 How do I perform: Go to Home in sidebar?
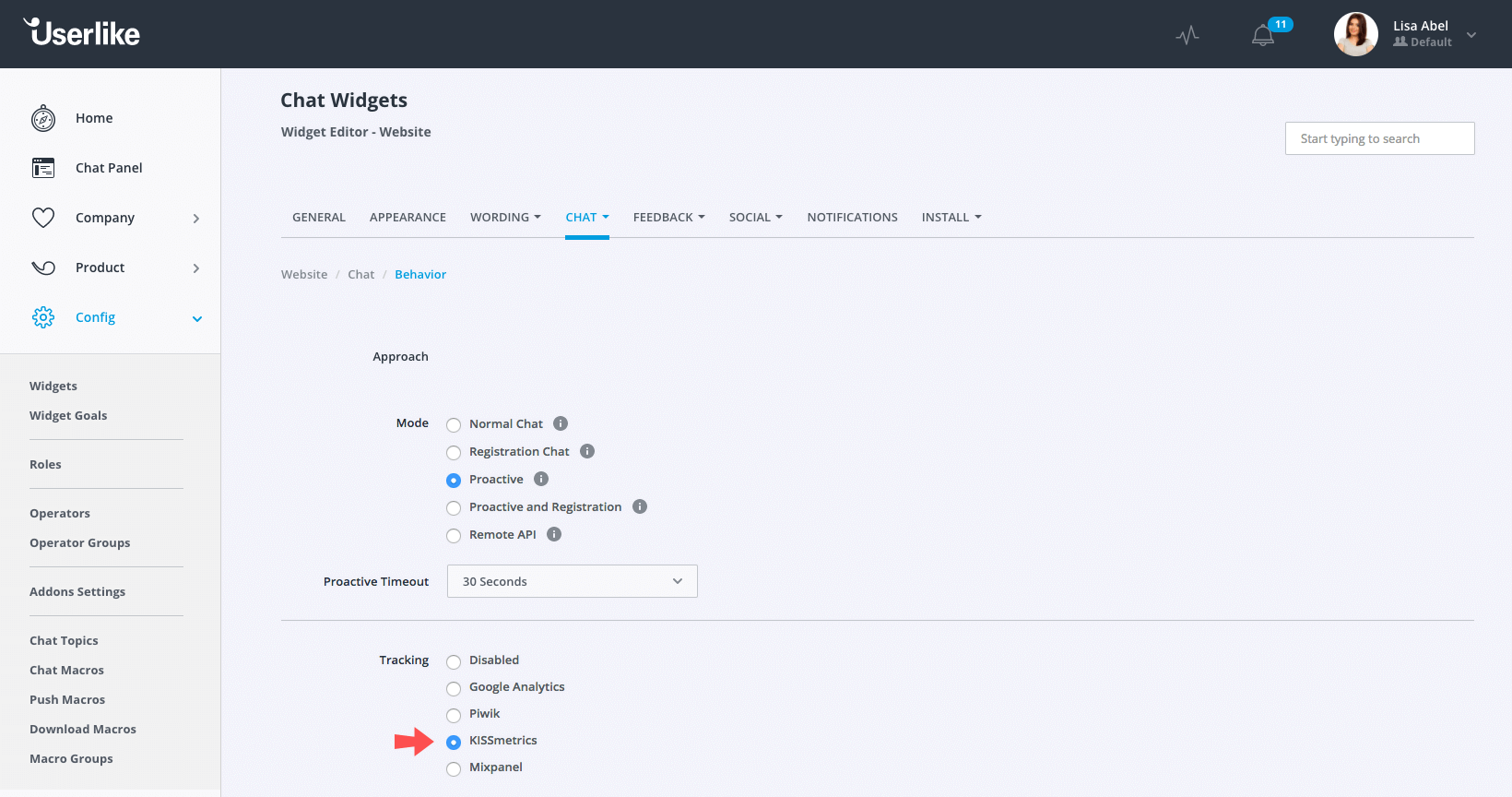coord(94,118)
